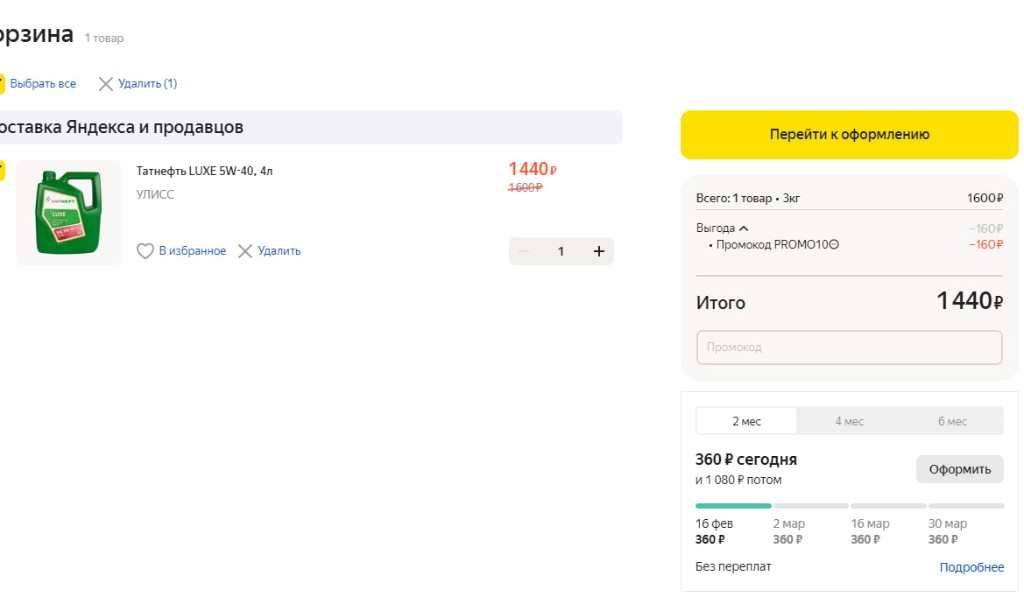
Task: Click the 360 ₽ сегодня heading
Action: pos(746,460)
